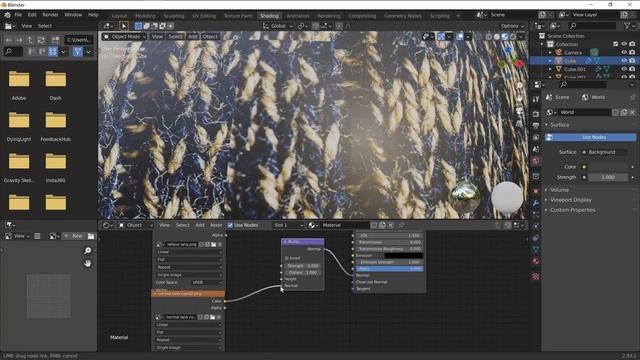Click the file browser path field
The image size is (640, 360).
(79, 40)
